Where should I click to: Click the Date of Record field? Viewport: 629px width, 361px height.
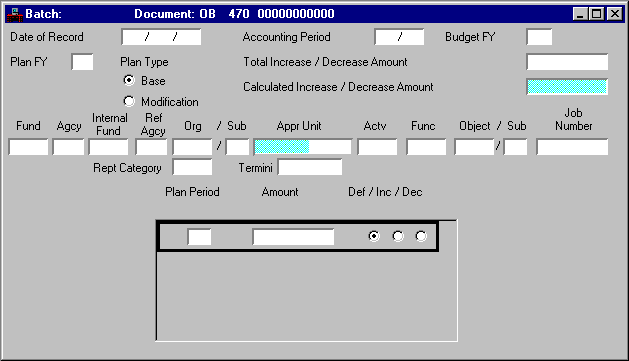point(161,37)
